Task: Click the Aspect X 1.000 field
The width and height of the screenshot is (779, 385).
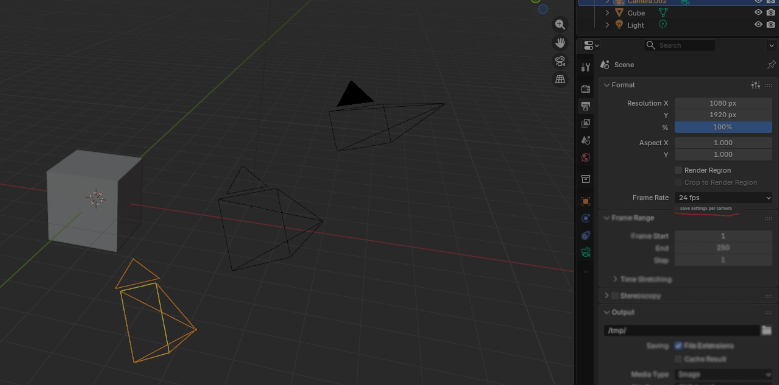Action: tap(723, 143)
